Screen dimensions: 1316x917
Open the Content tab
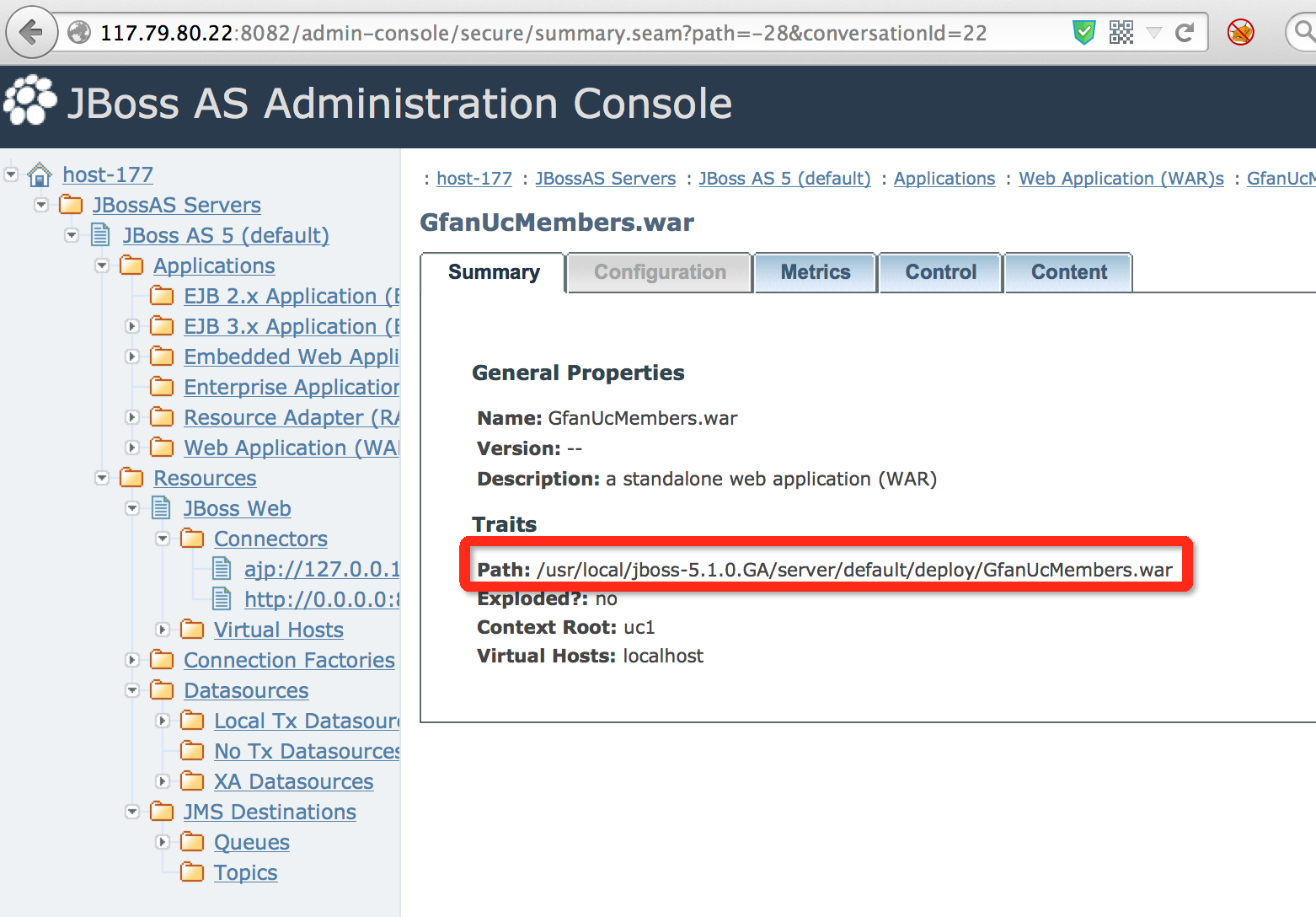1069,272
